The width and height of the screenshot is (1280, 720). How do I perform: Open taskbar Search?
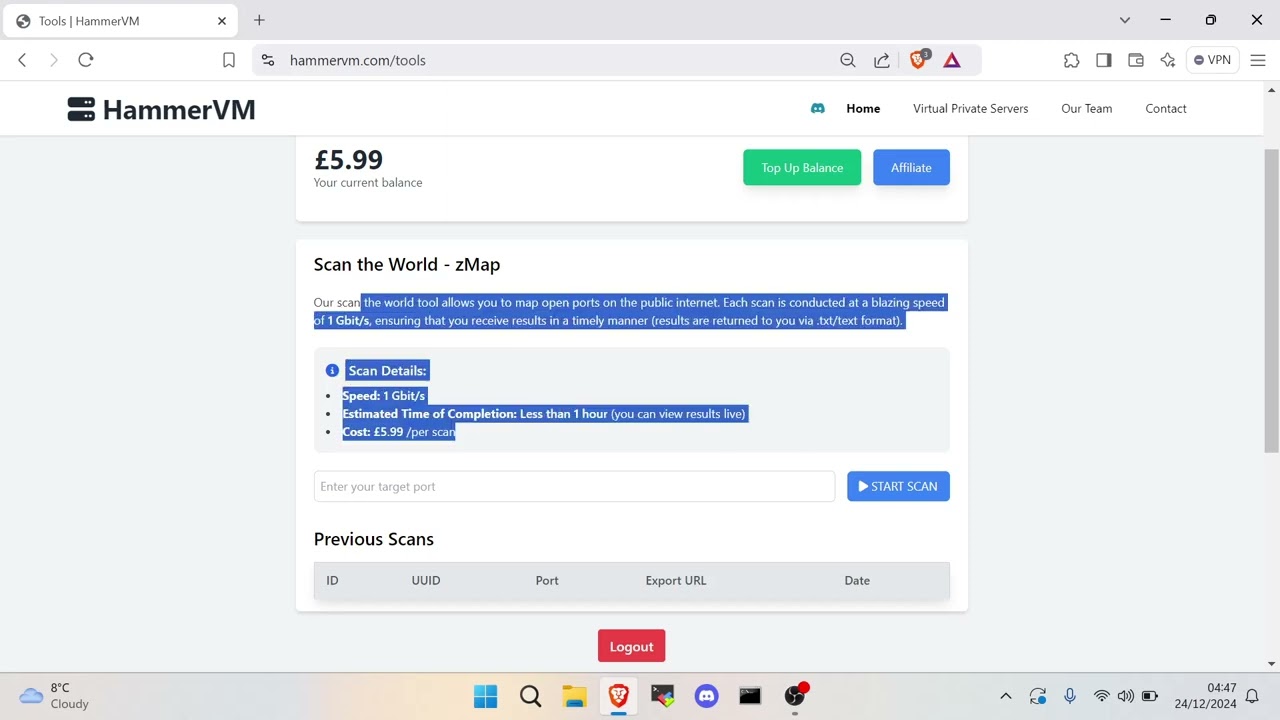[x=530, y=696]
